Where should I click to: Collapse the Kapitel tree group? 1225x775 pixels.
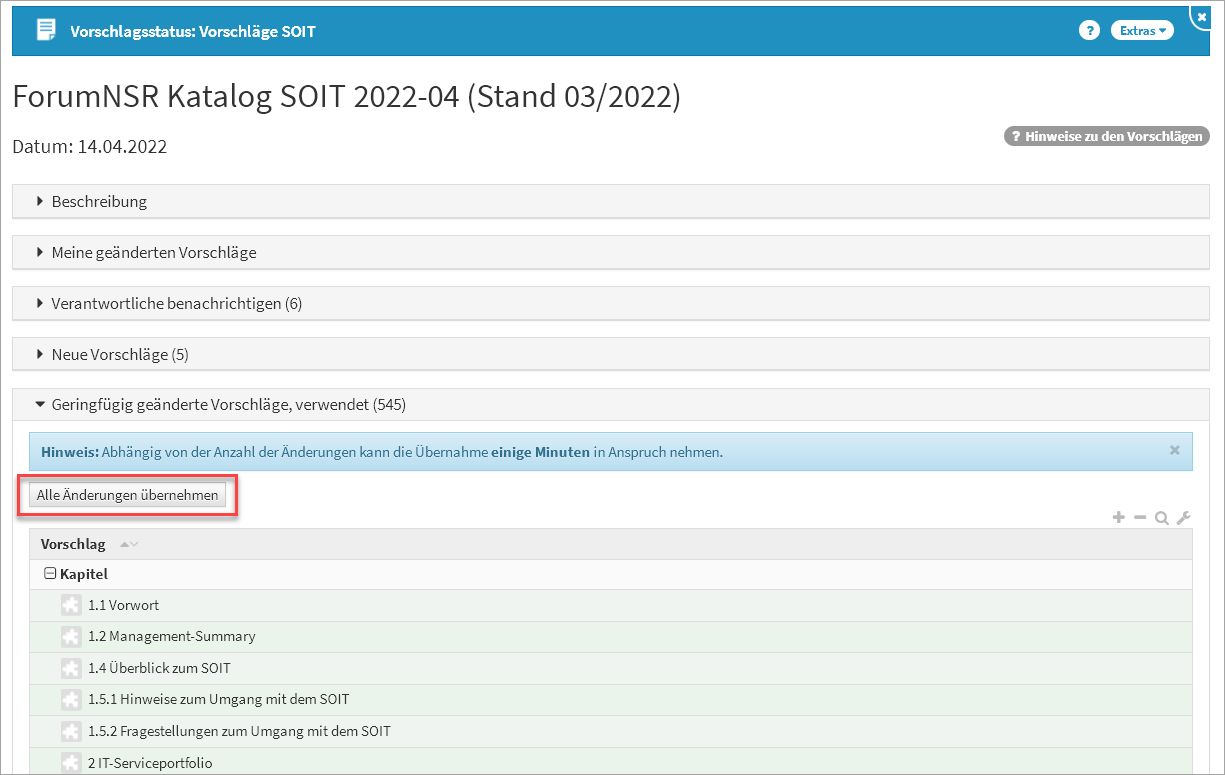click(x=50, y=575)
